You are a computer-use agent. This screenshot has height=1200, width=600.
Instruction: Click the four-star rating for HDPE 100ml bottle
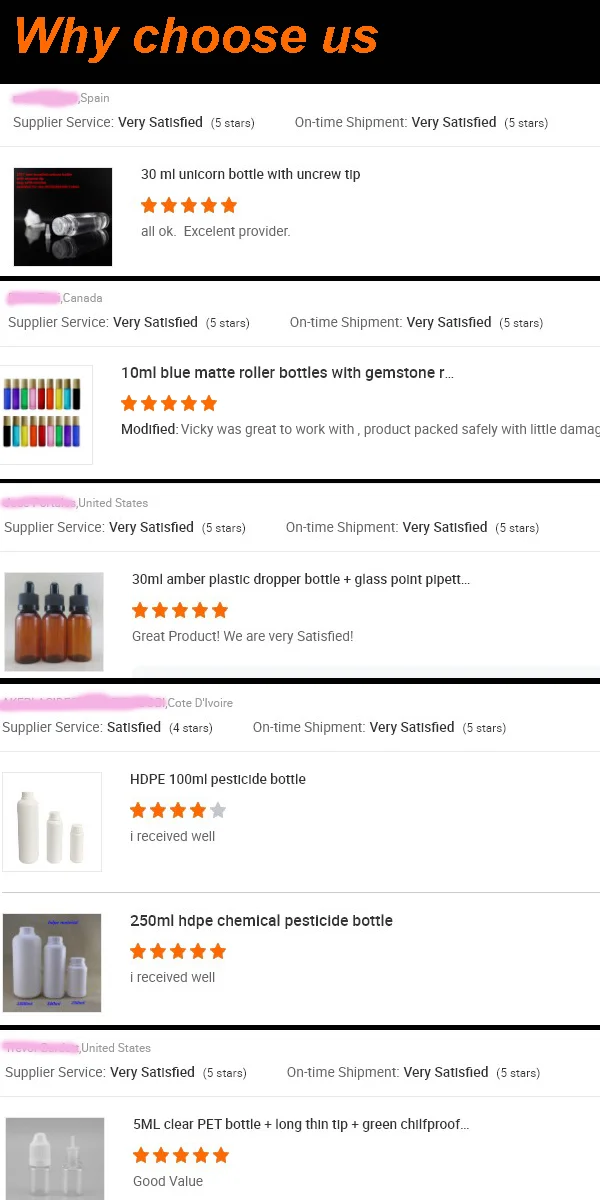178,810
